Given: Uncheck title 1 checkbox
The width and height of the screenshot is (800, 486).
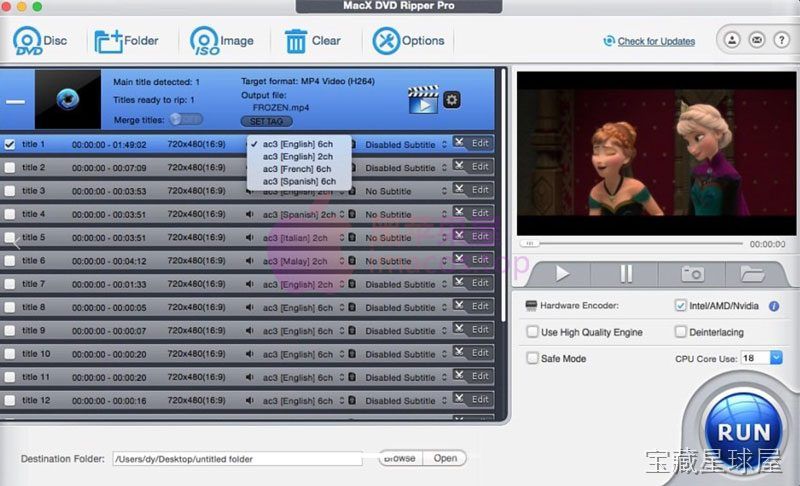Looking at the screenshot, I should [x=10, y=144].
